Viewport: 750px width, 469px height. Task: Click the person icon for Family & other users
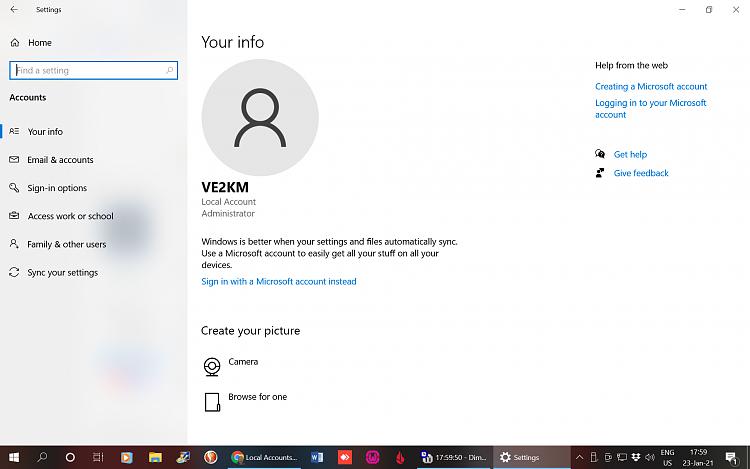(x=14, y=244)
